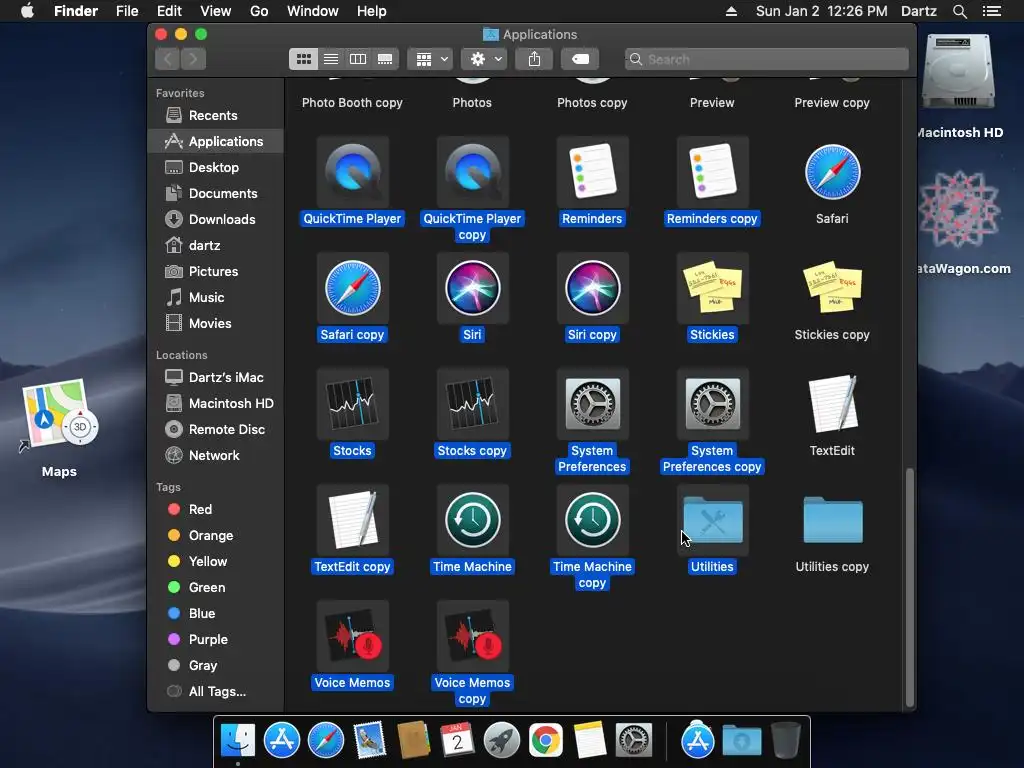1024x768 pixels.
Task: Select the TextEdit copy icon
Action: (x=353, y=520)
